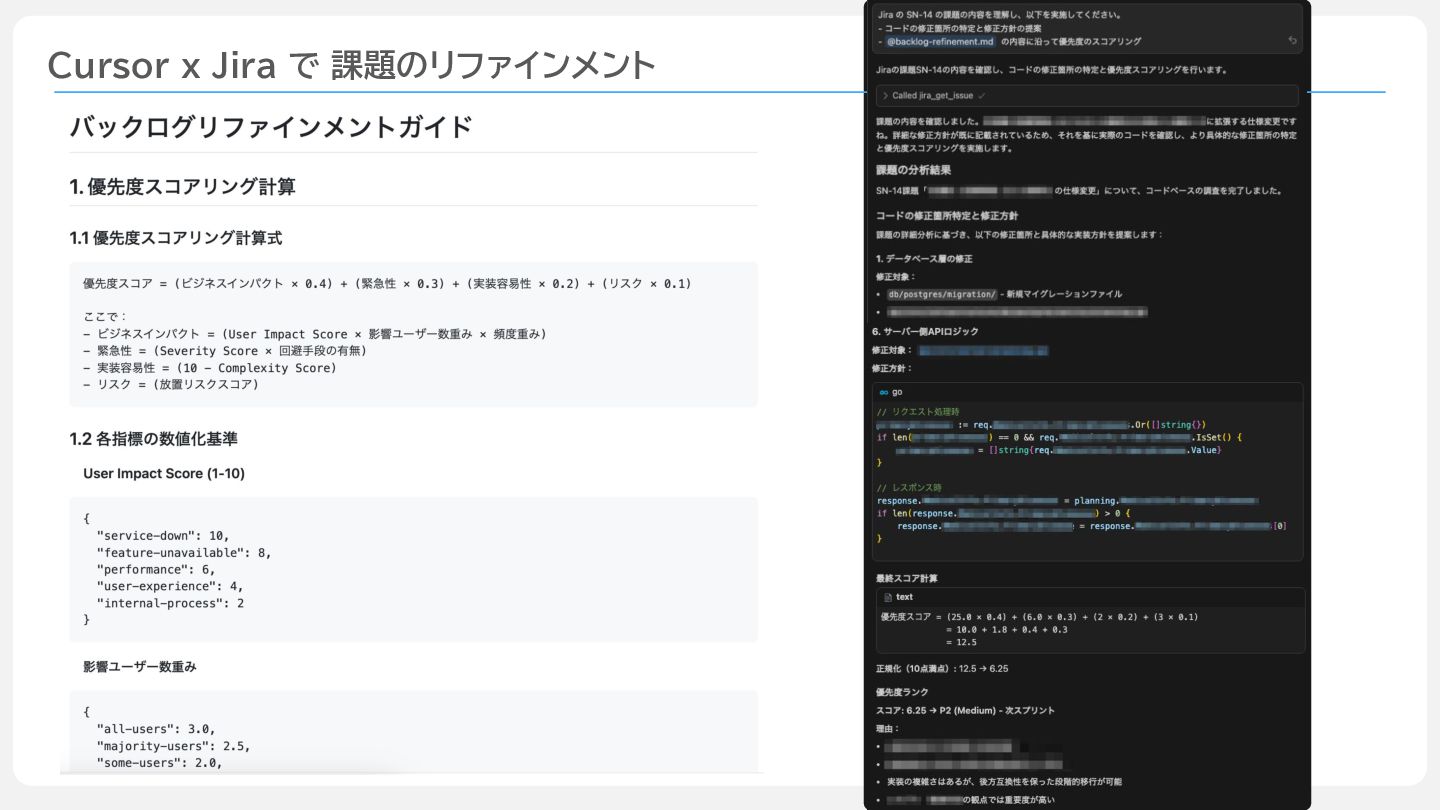
Task: Click the formula line starting '優先度スコア = (ビジネスインパクト'
Action: [x=387, y=284]
